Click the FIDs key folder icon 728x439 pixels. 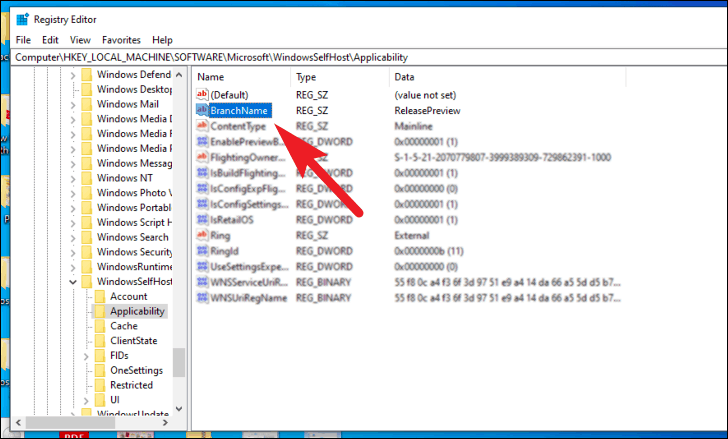click(100, 355)
